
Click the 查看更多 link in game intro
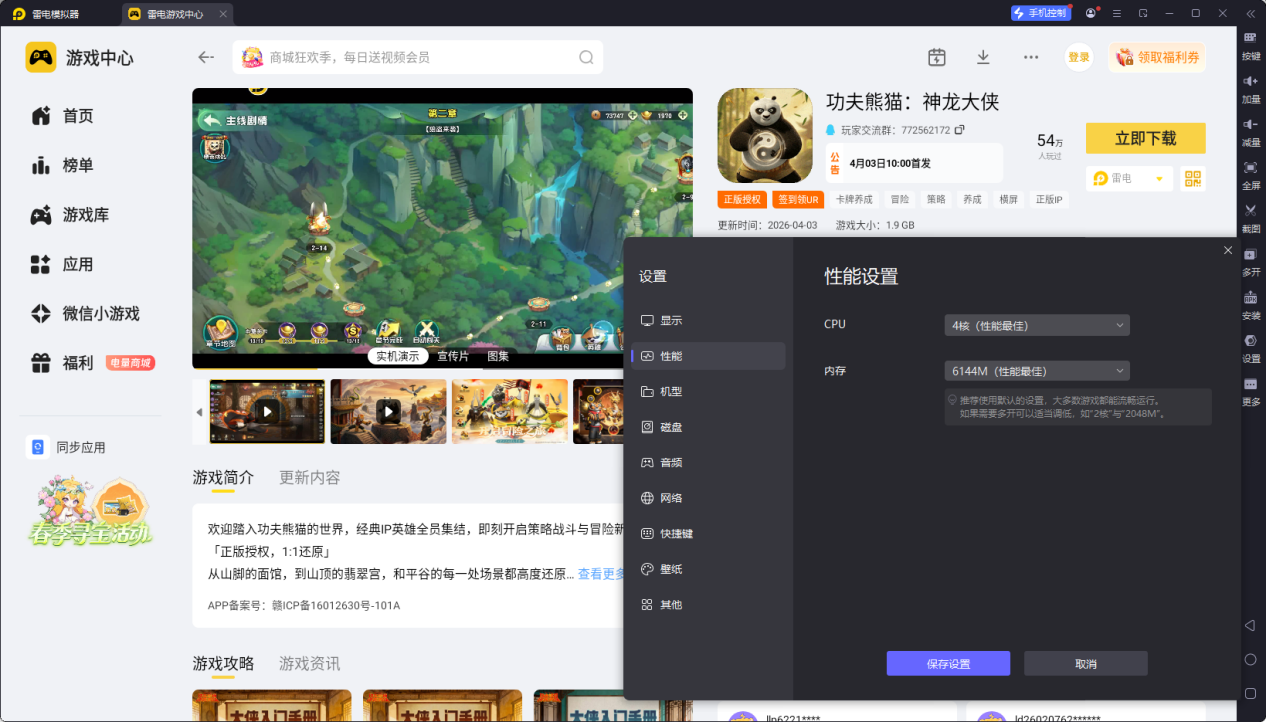click(x=602, y=574)
